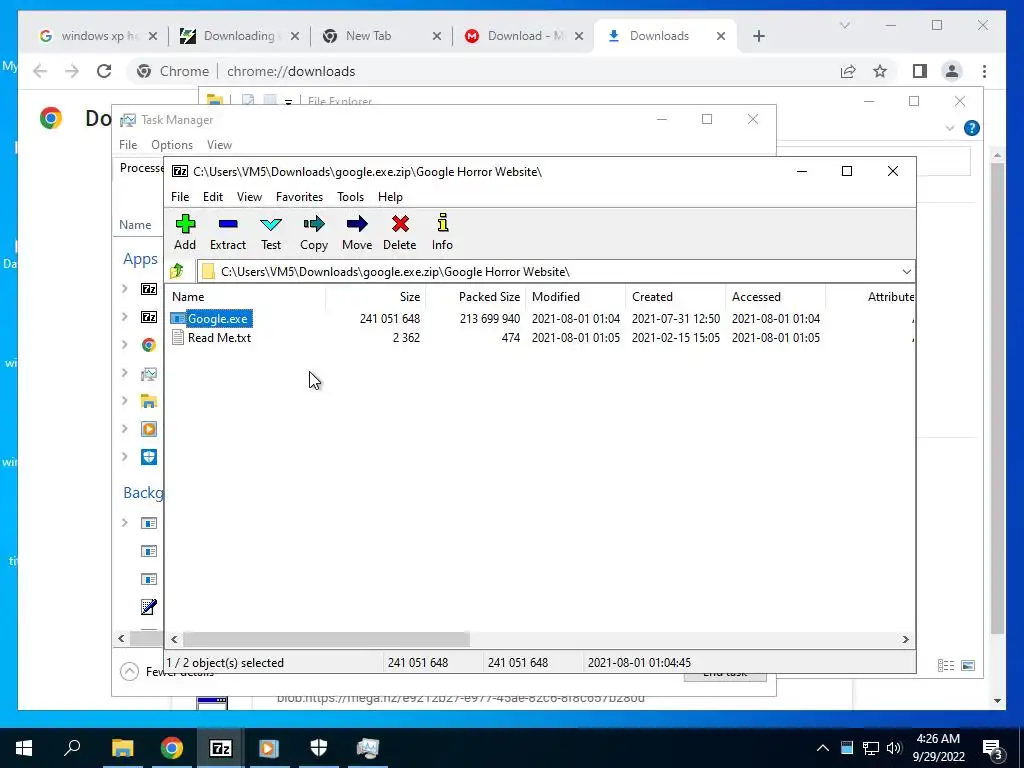Toggle Chrome side panel icon
The height and width of the screenshot is (768, 1024).
click(x=920, y=71)
